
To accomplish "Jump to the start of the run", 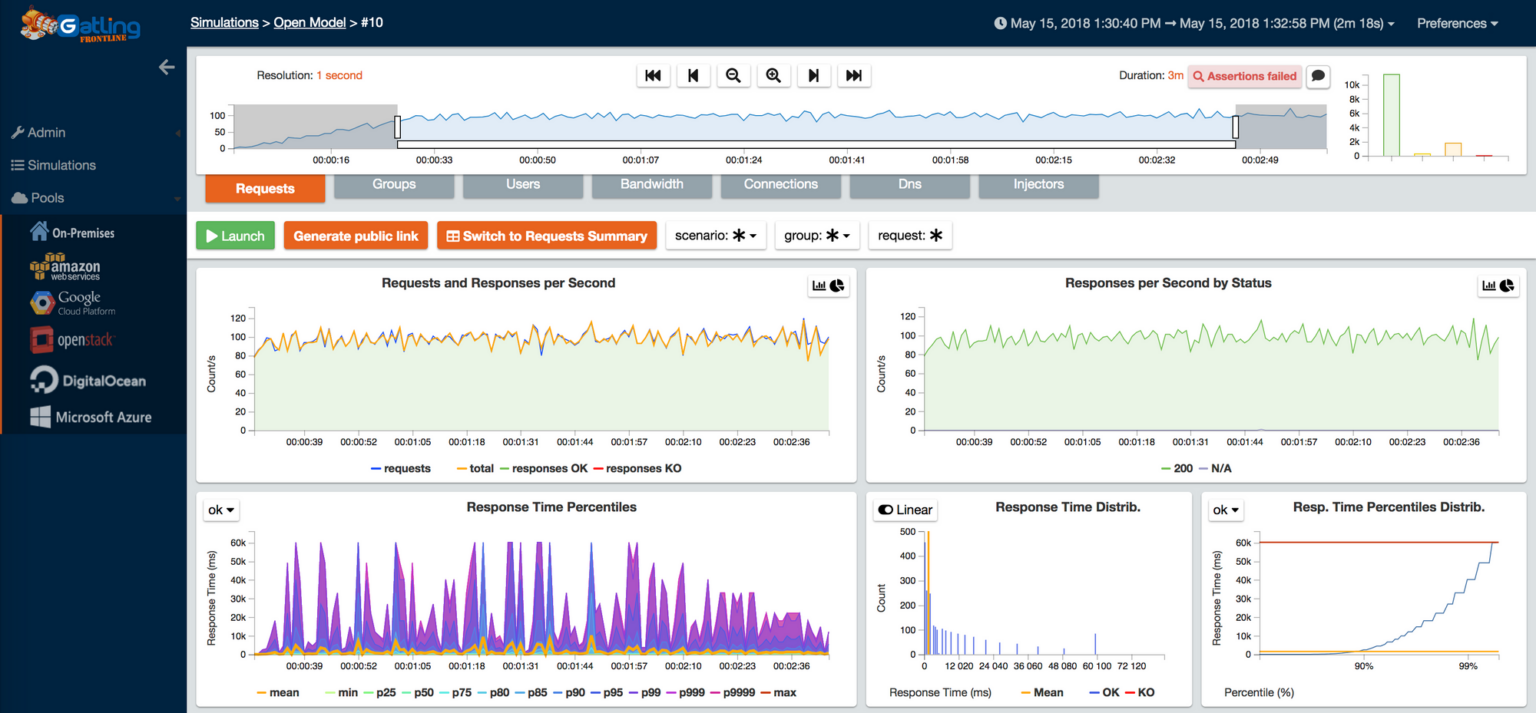I will click(x=654, y=75).
